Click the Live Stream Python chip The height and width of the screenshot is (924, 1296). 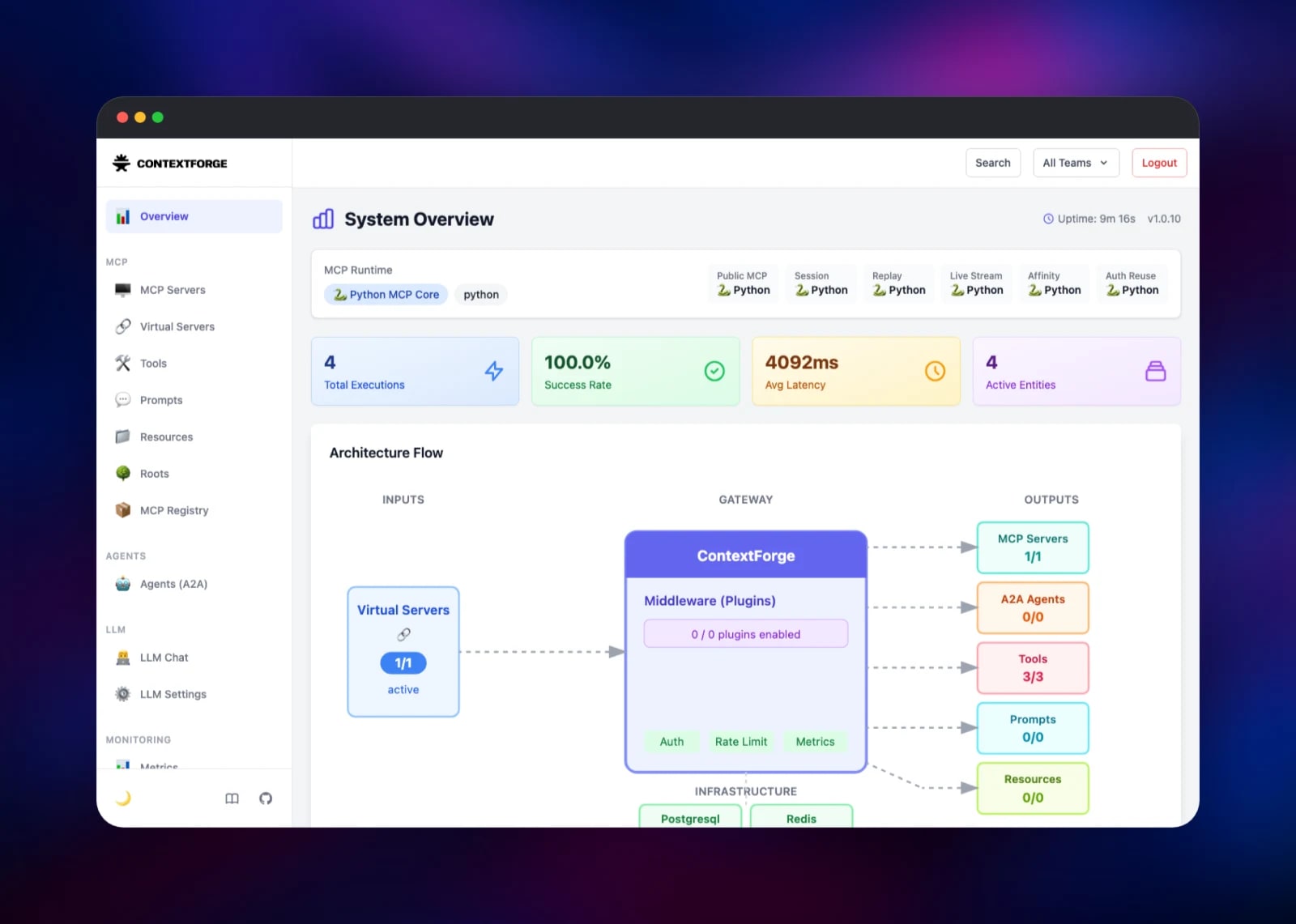[977, 283]
